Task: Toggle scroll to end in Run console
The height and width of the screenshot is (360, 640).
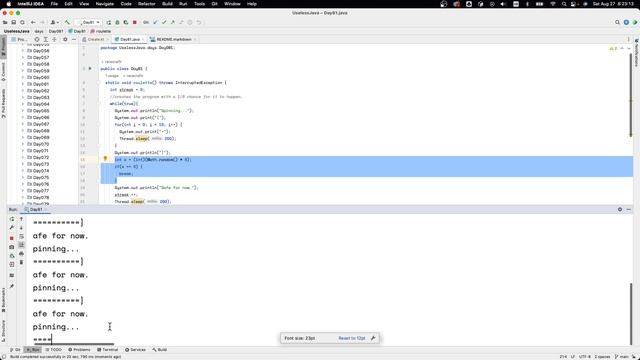Action: point(21,245)
